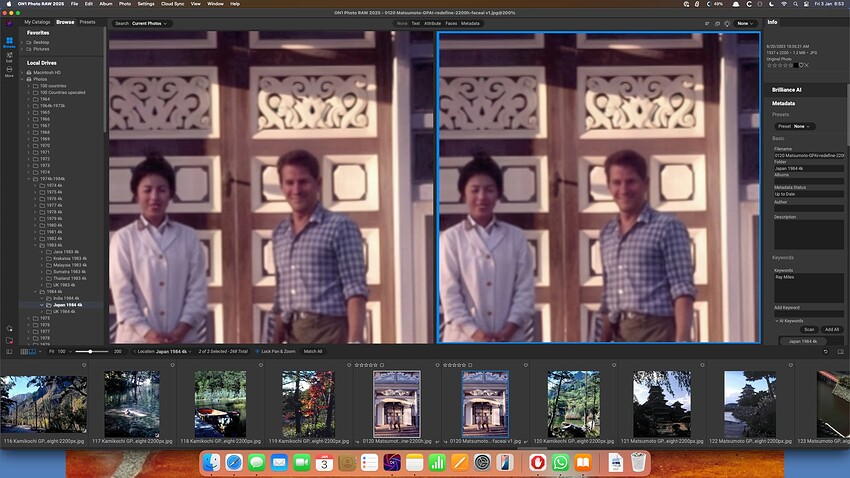Click the black color label square in Info

coord(795,65)
